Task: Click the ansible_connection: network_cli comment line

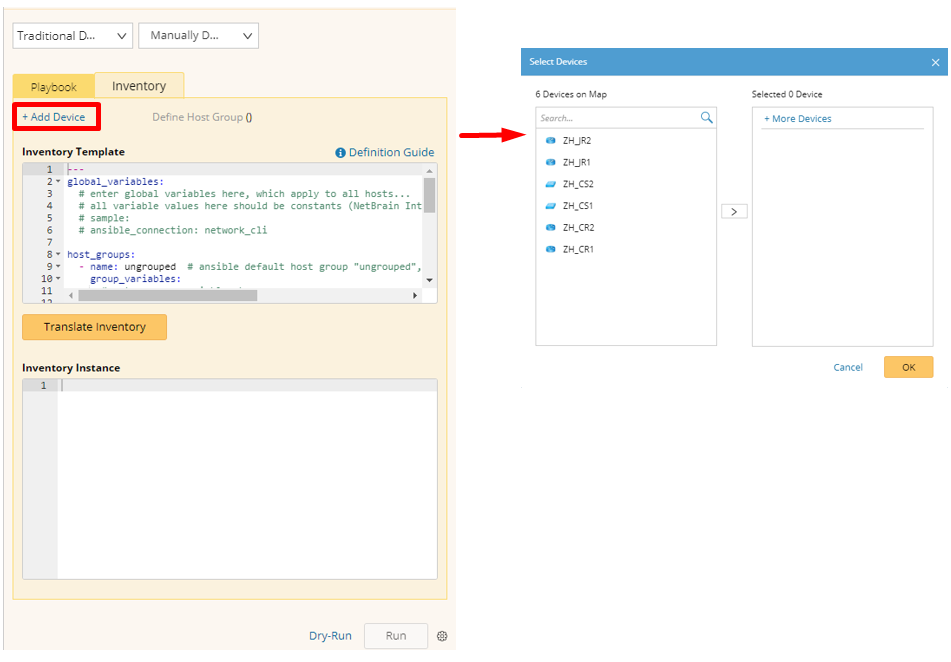Action: [x=173, y=230]
